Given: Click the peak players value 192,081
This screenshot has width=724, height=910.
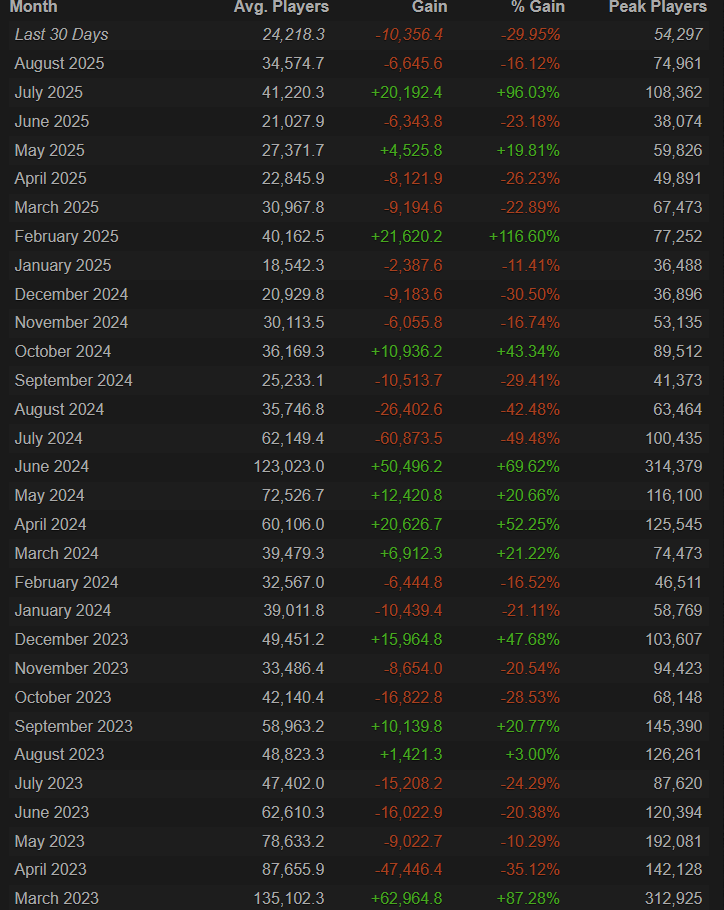Looking at the screenshot, I should (674, 841).
